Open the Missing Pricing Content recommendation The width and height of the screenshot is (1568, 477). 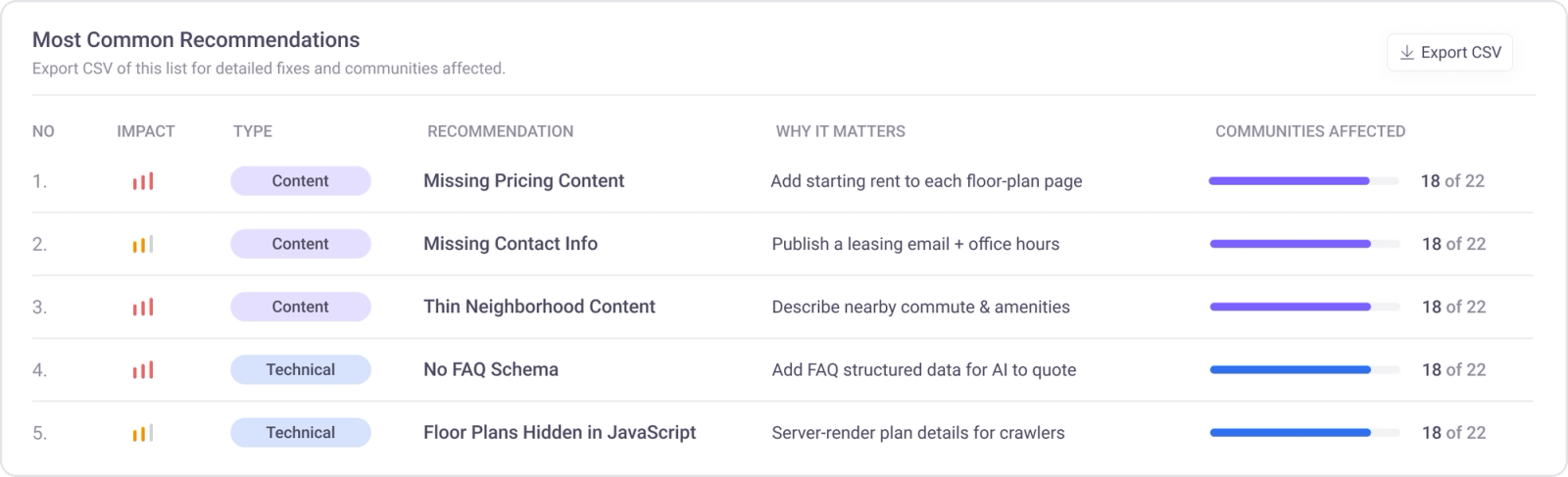(x=523, y=181)
